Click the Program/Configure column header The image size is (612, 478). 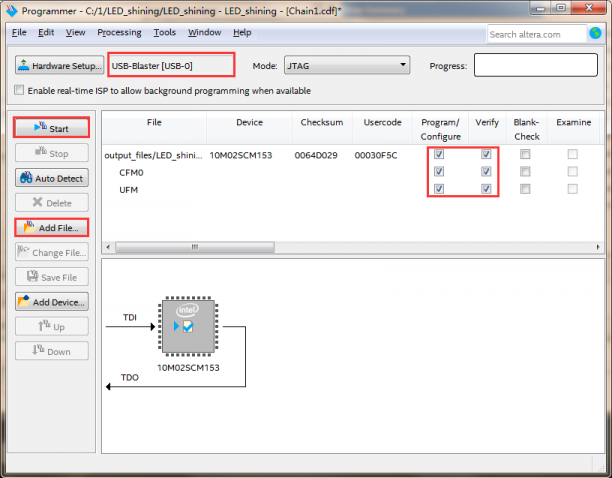pos(441,129)
